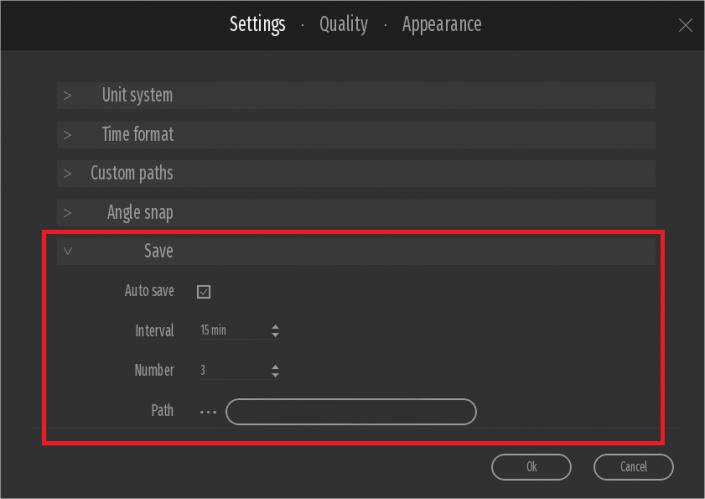Disable the Auto save checkbox

(204, 292)
